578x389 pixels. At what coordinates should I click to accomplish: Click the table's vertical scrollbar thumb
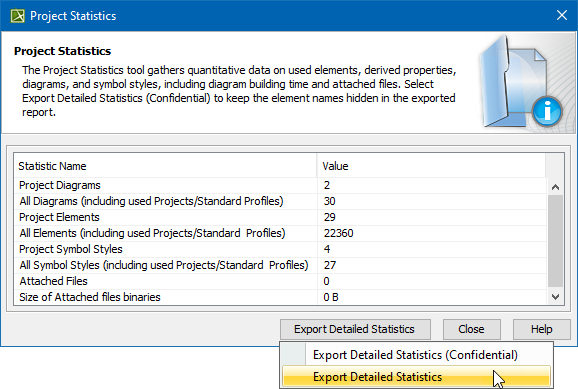(x=556, y=241)
